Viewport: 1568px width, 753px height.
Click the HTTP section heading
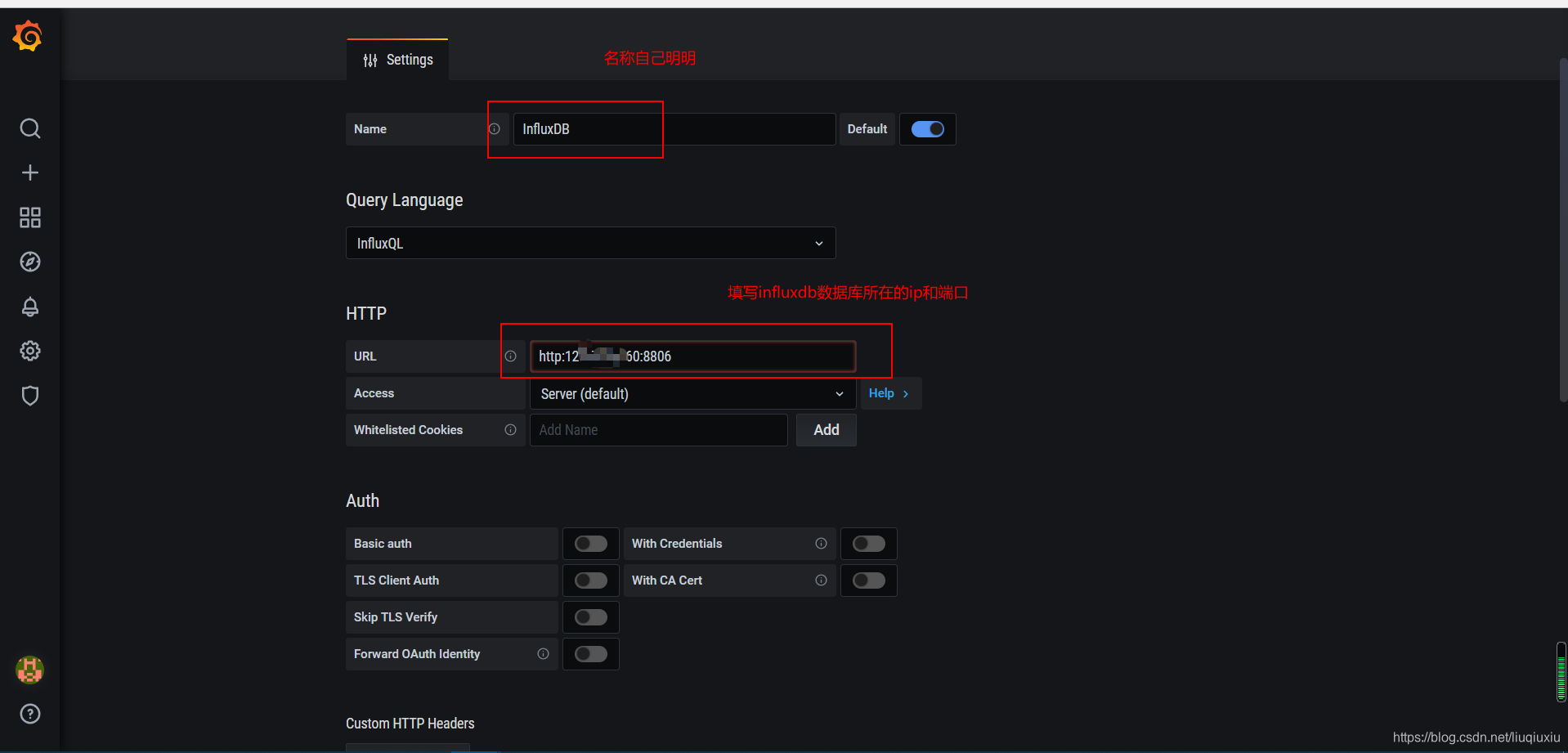pos(366,314)
